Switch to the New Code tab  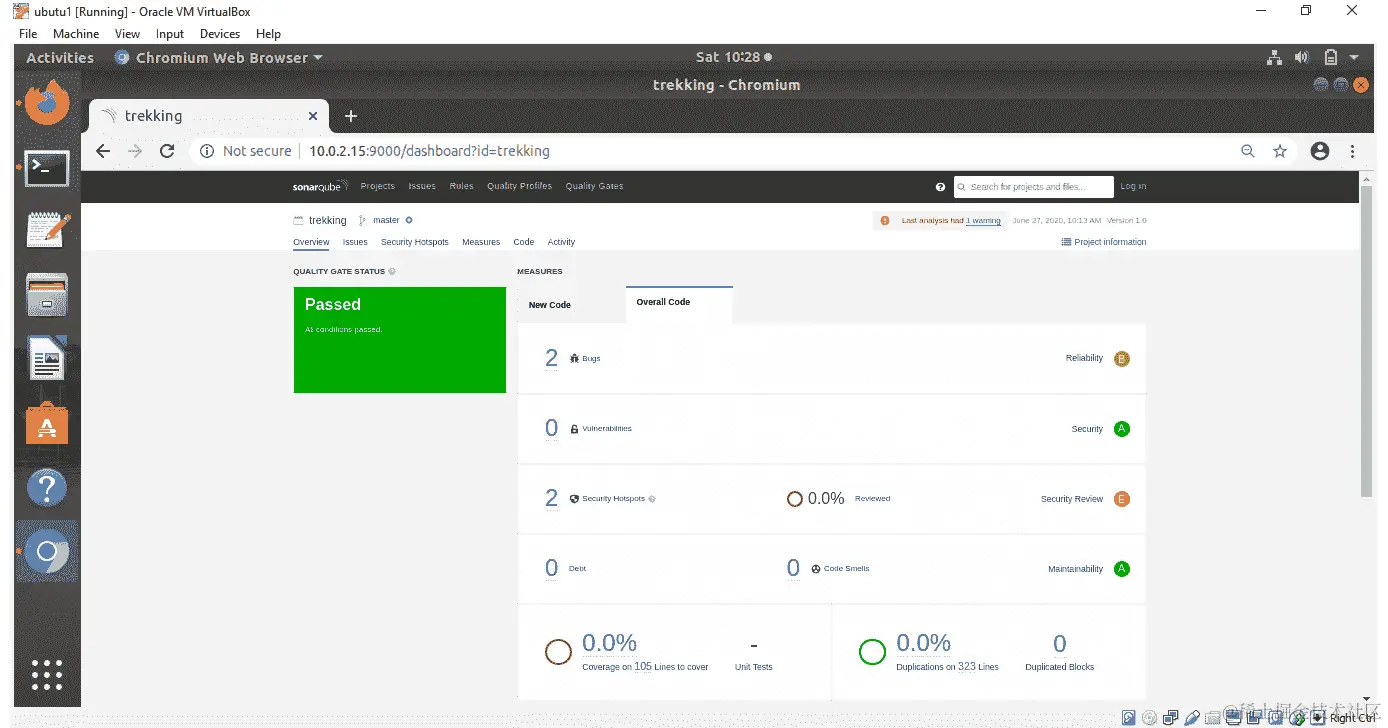click(548, 304)
